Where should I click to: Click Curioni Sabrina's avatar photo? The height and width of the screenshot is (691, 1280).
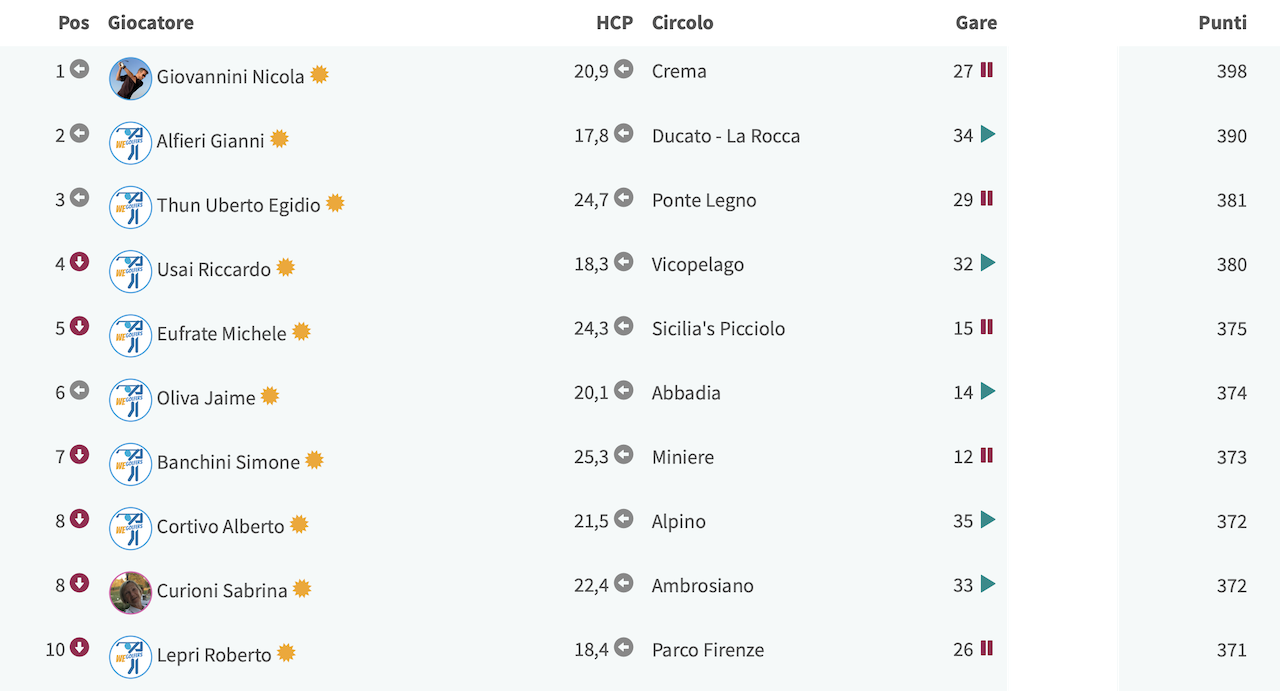tap(130, 593)
